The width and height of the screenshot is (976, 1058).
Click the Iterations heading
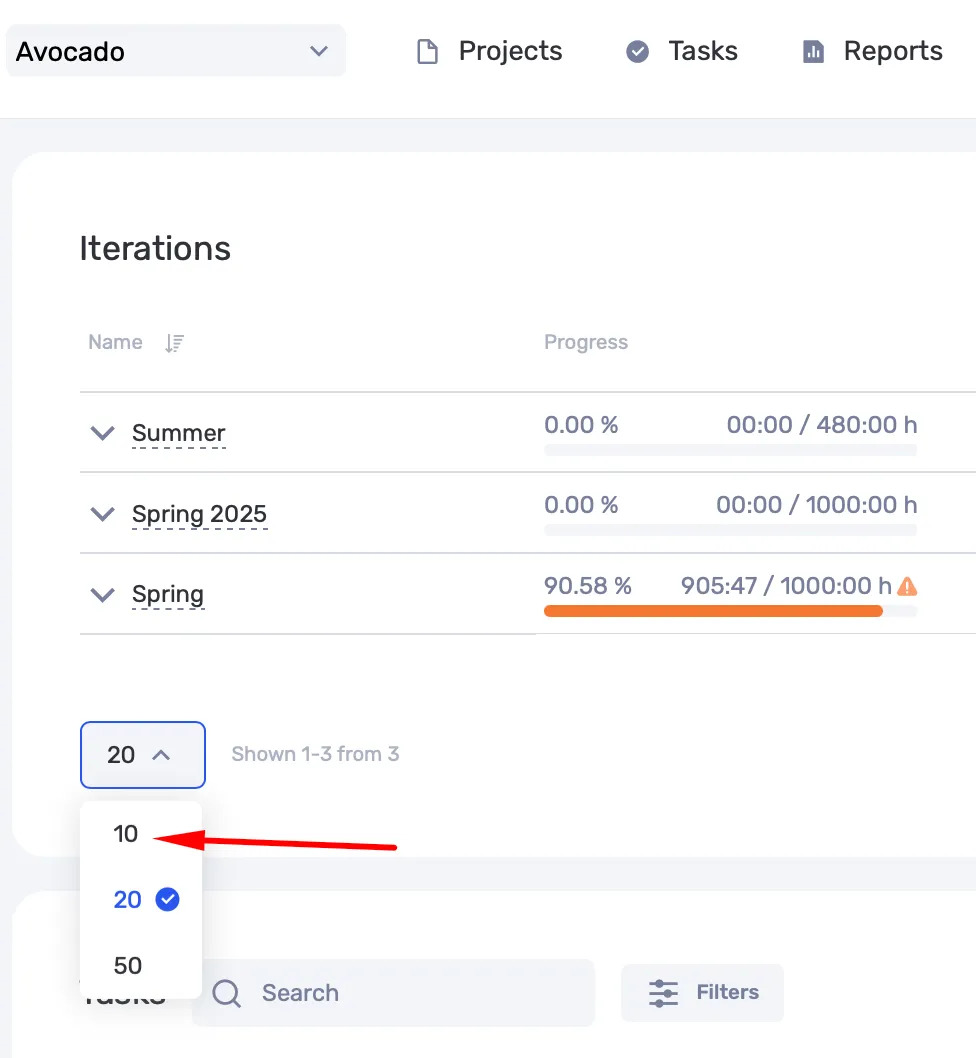coord(155,248)
